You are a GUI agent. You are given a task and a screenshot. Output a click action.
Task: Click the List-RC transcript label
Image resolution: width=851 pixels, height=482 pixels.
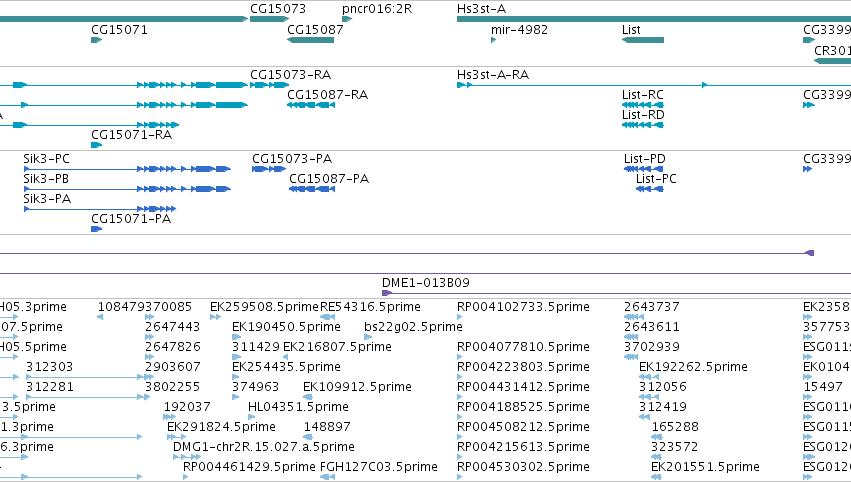click(643, 94)
